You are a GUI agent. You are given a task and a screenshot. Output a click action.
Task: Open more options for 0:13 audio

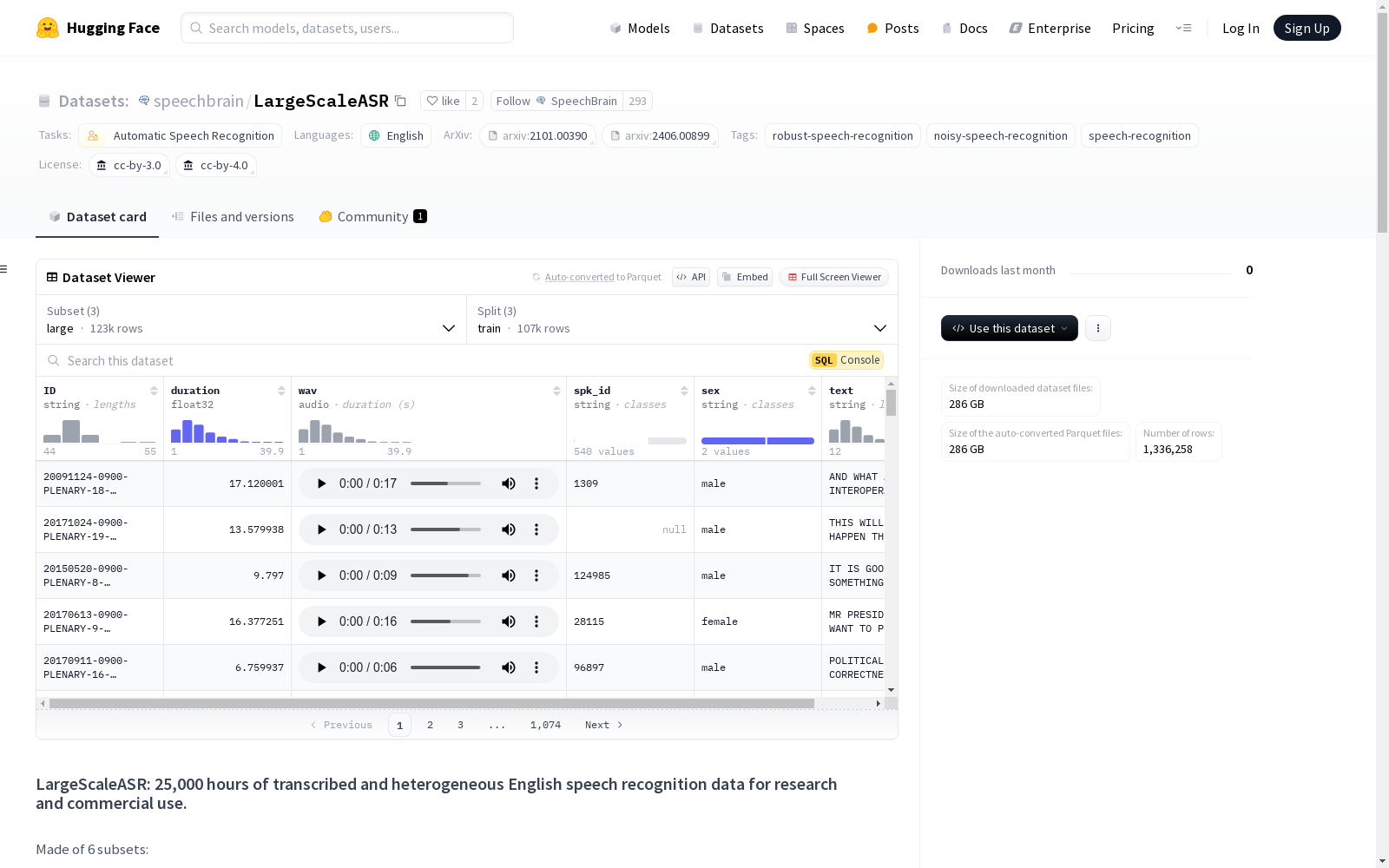537,529
